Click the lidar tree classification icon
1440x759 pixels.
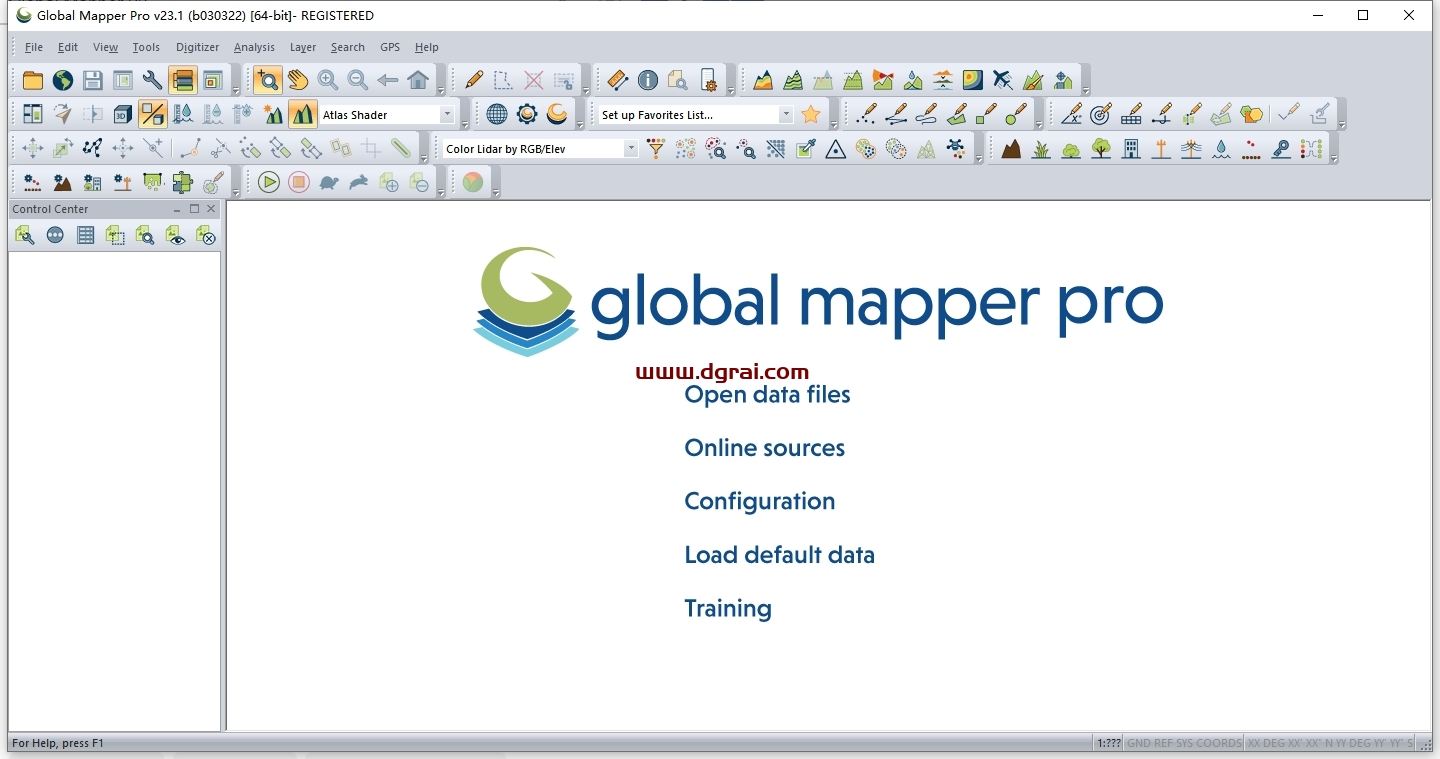tap(1101, 149)
